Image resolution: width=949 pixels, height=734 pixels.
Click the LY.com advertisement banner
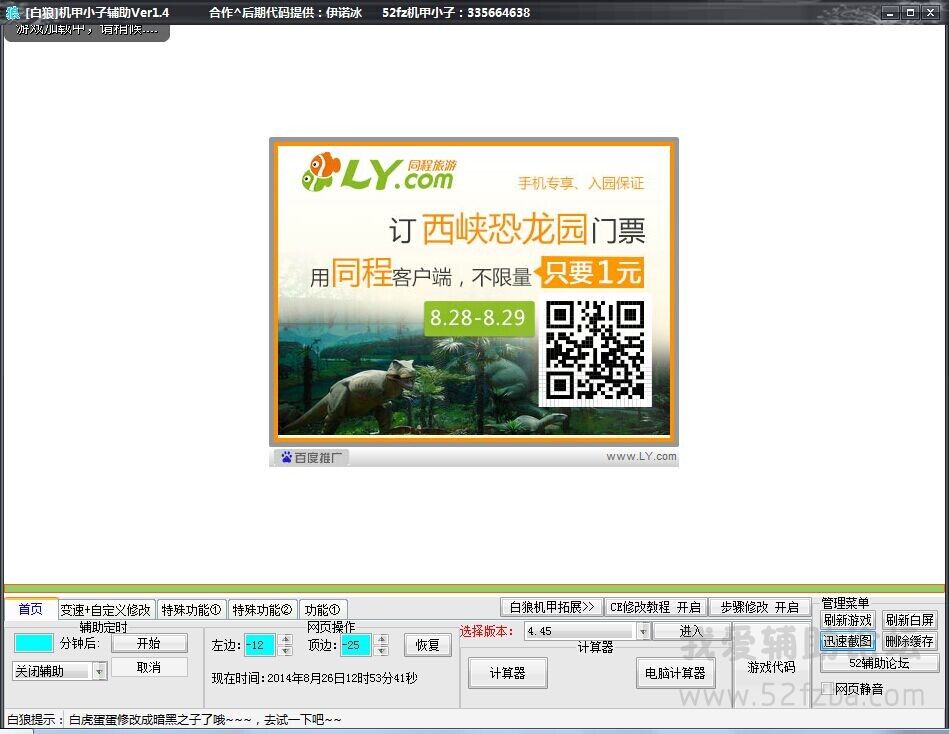pos(474,292)
